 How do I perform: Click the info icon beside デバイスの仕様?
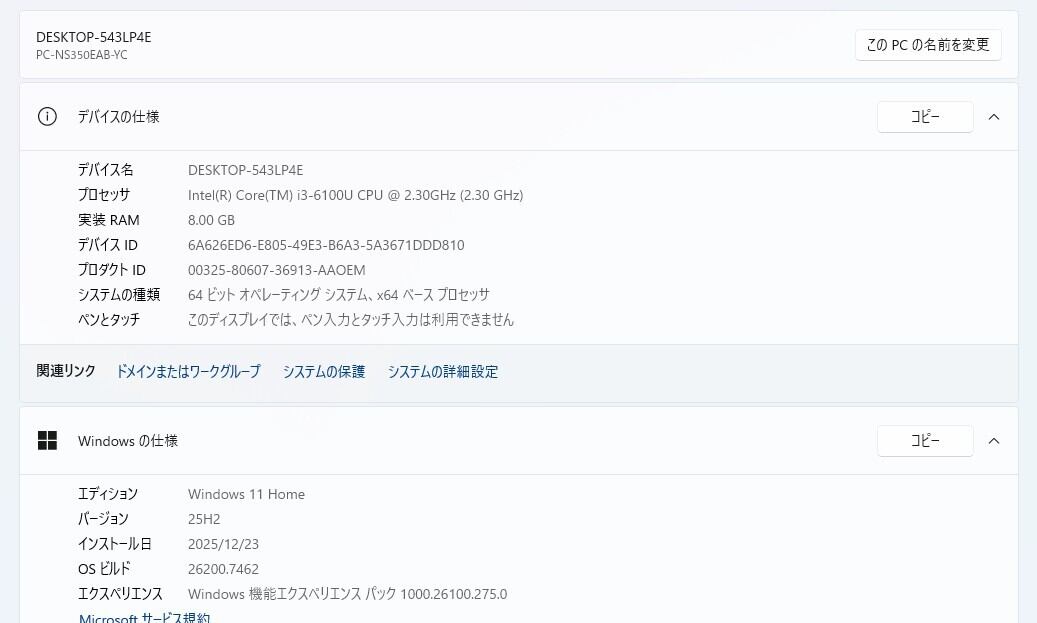pos(47,117)
